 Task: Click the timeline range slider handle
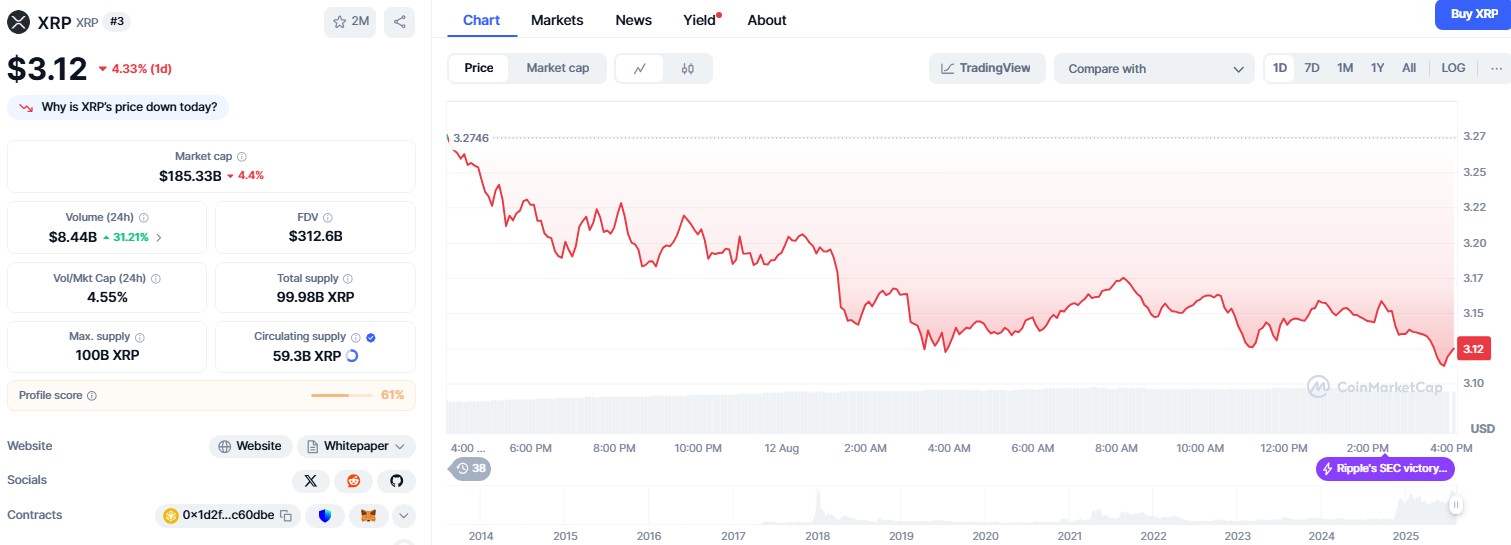1456,506
